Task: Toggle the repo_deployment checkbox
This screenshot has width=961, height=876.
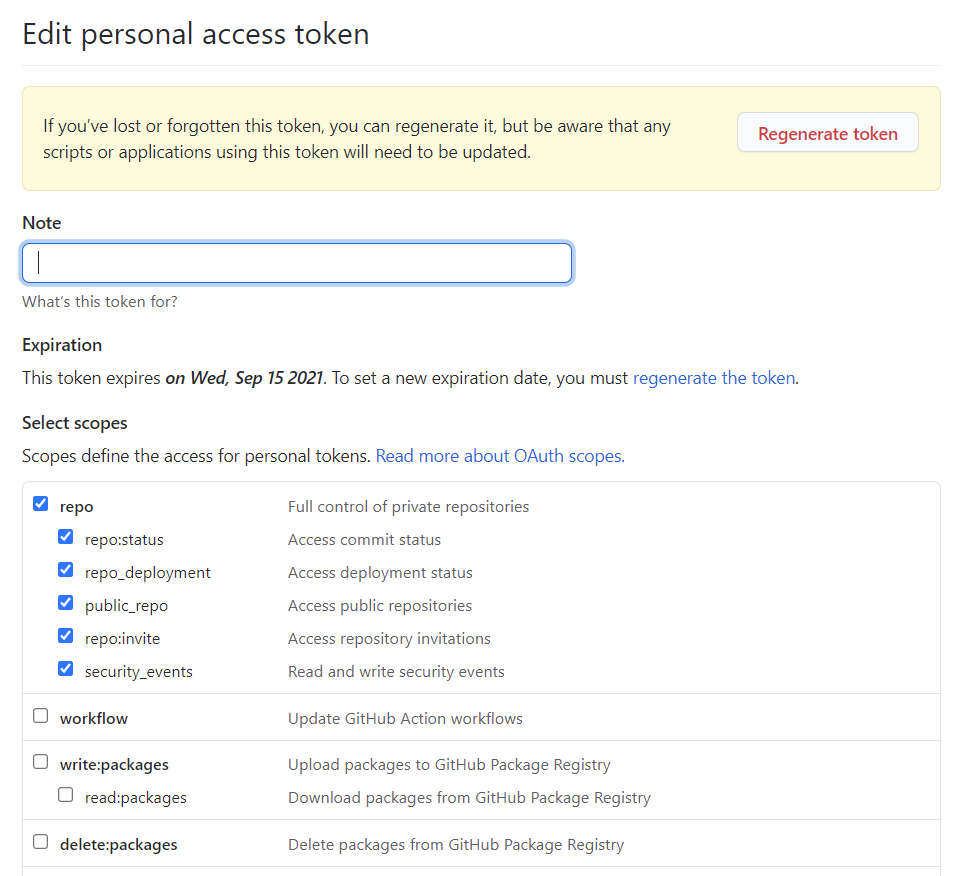Action: click(66, 570)
